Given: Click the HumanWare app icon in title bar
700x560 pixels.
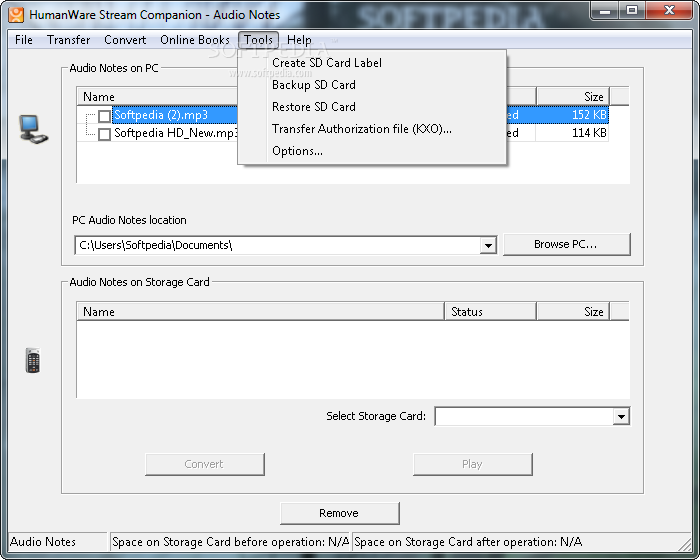Looking at the screenshot, I should pyautogui.click(x=16, y=14).
